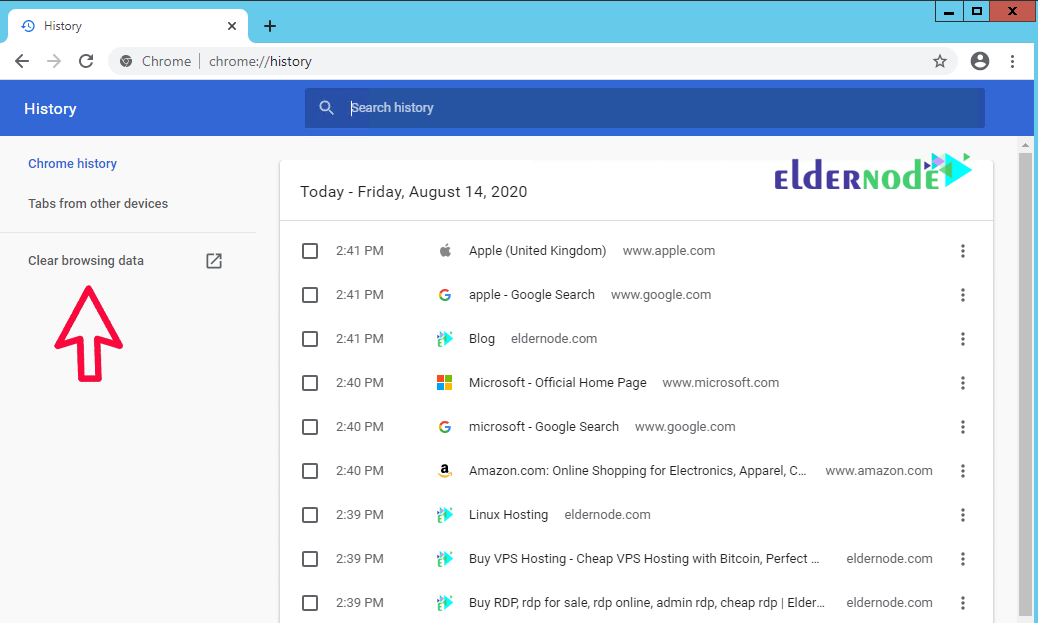Click the Eldernode favicon on Linux Hosting row
1038x623 pixels.
point(445,515)
